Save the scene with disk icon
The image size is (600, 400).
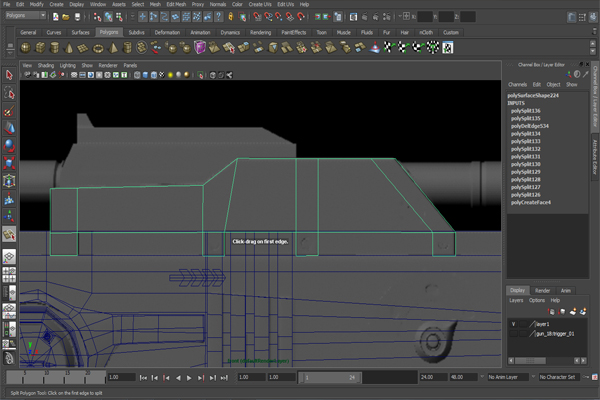pyautogui.click(x=77, y=16)
